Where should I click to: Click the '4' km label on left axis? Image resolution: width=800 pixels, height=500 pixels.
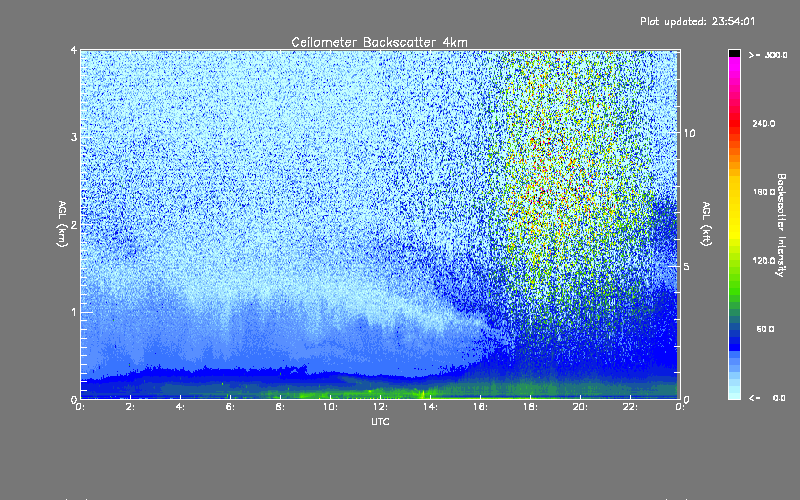(x=74, y=50)
